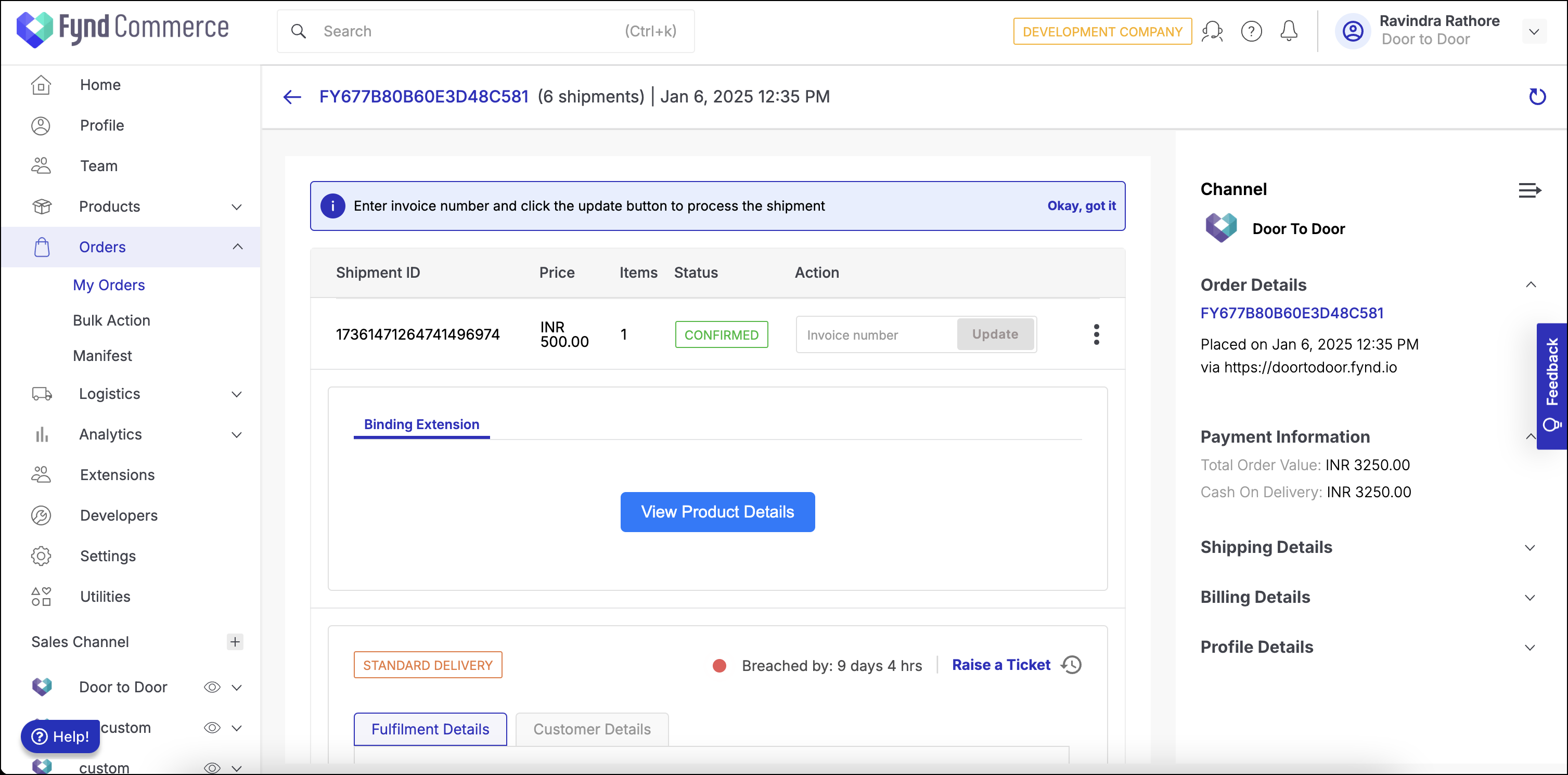This screenshot has width=1568, height=775.
Task: Click the Extensions icon in sidebar
Action: click(x=41, y=475)
